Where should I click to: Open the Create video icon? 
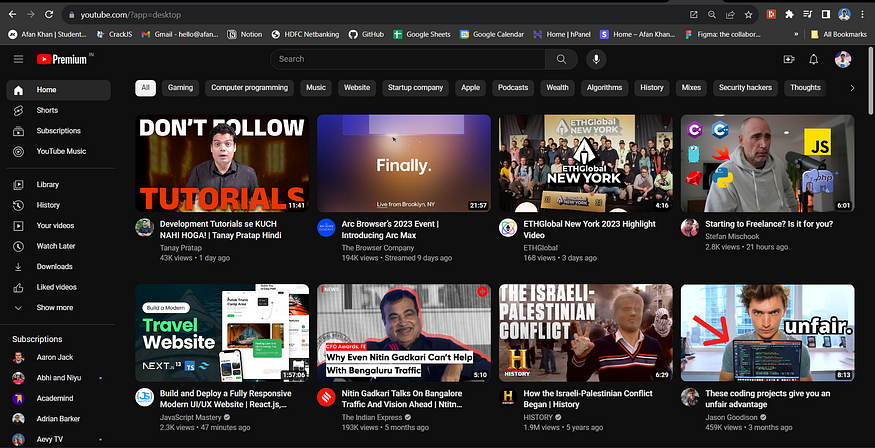[789, 59]
